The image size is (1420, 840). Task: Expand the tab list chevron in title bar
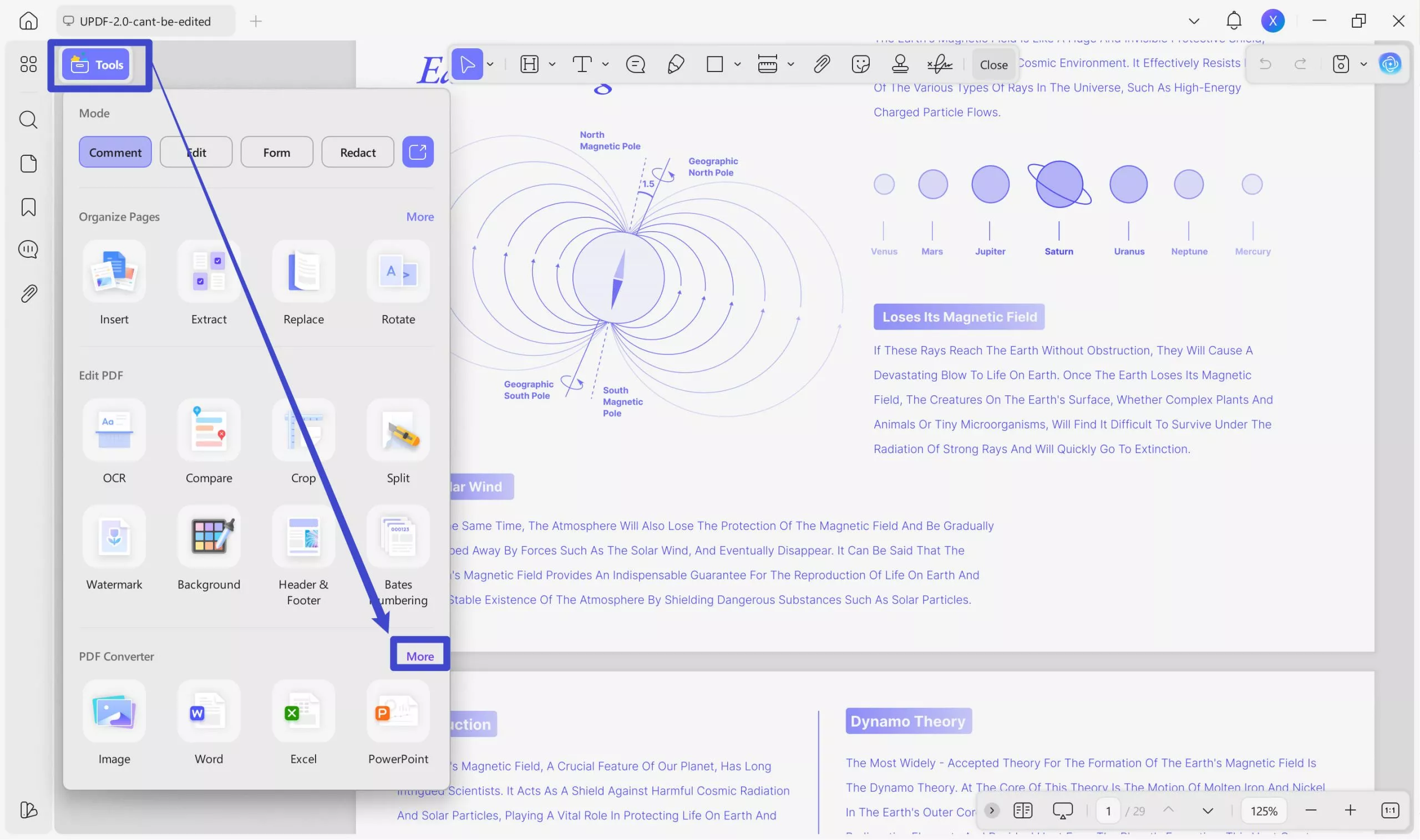tap(1194, 21)
